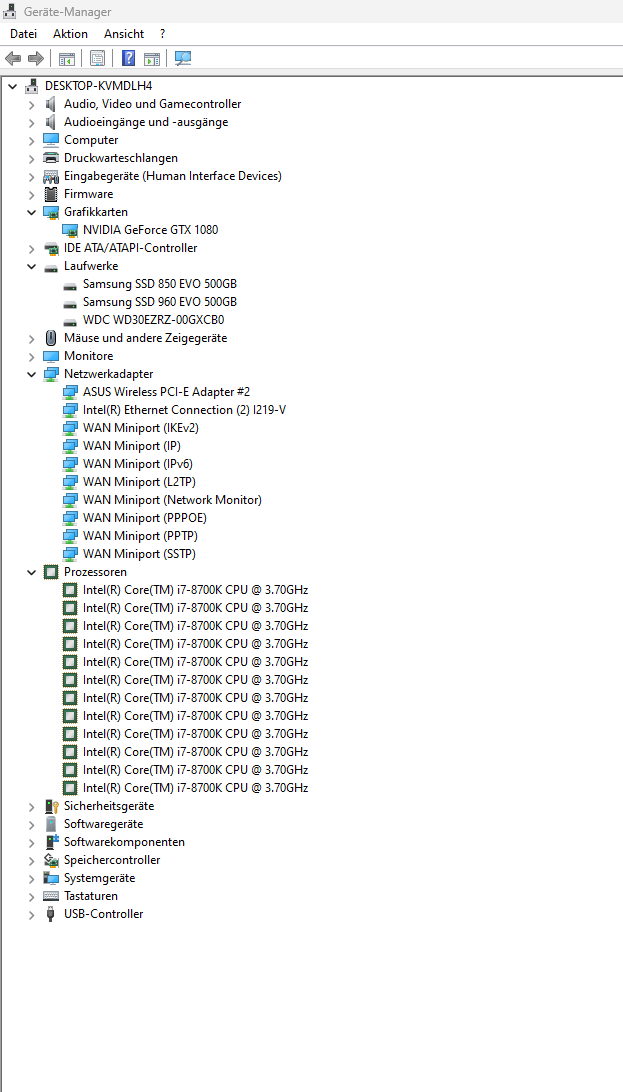This screenshot has width=623, height=1092.
Task: Collapse the Prozessoren category
Action: pos(31,572)
